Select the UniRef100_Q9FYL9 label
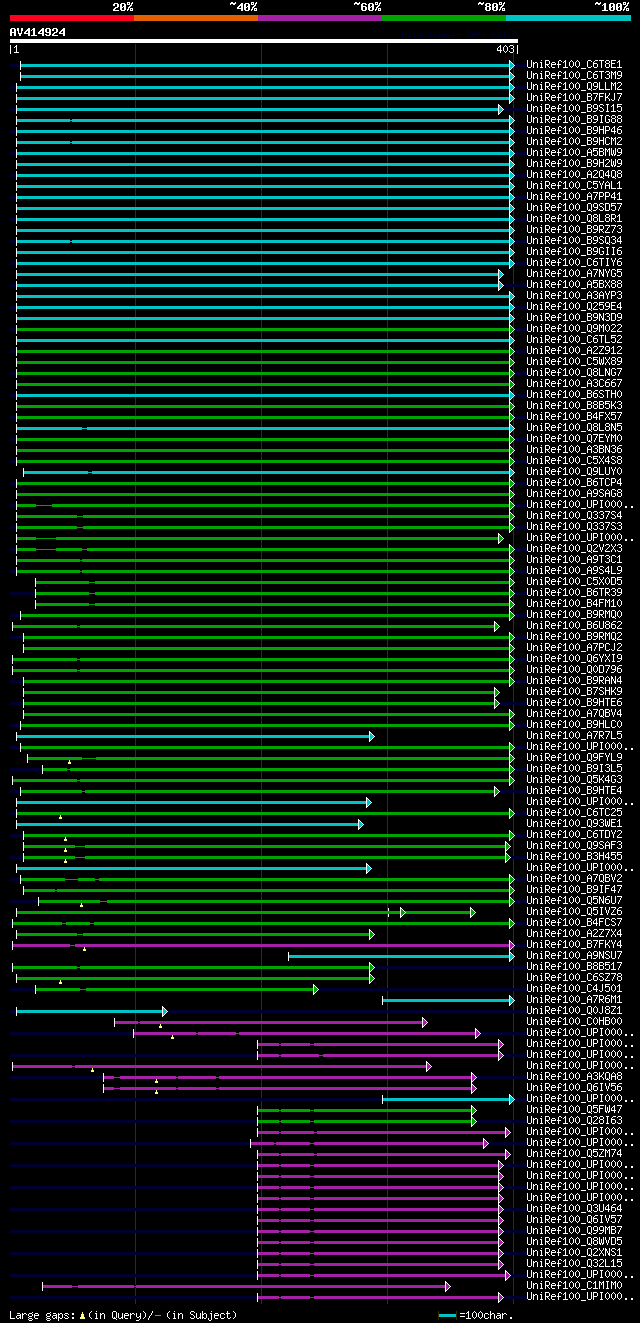The image size is (640, 1323). point(574,758)
